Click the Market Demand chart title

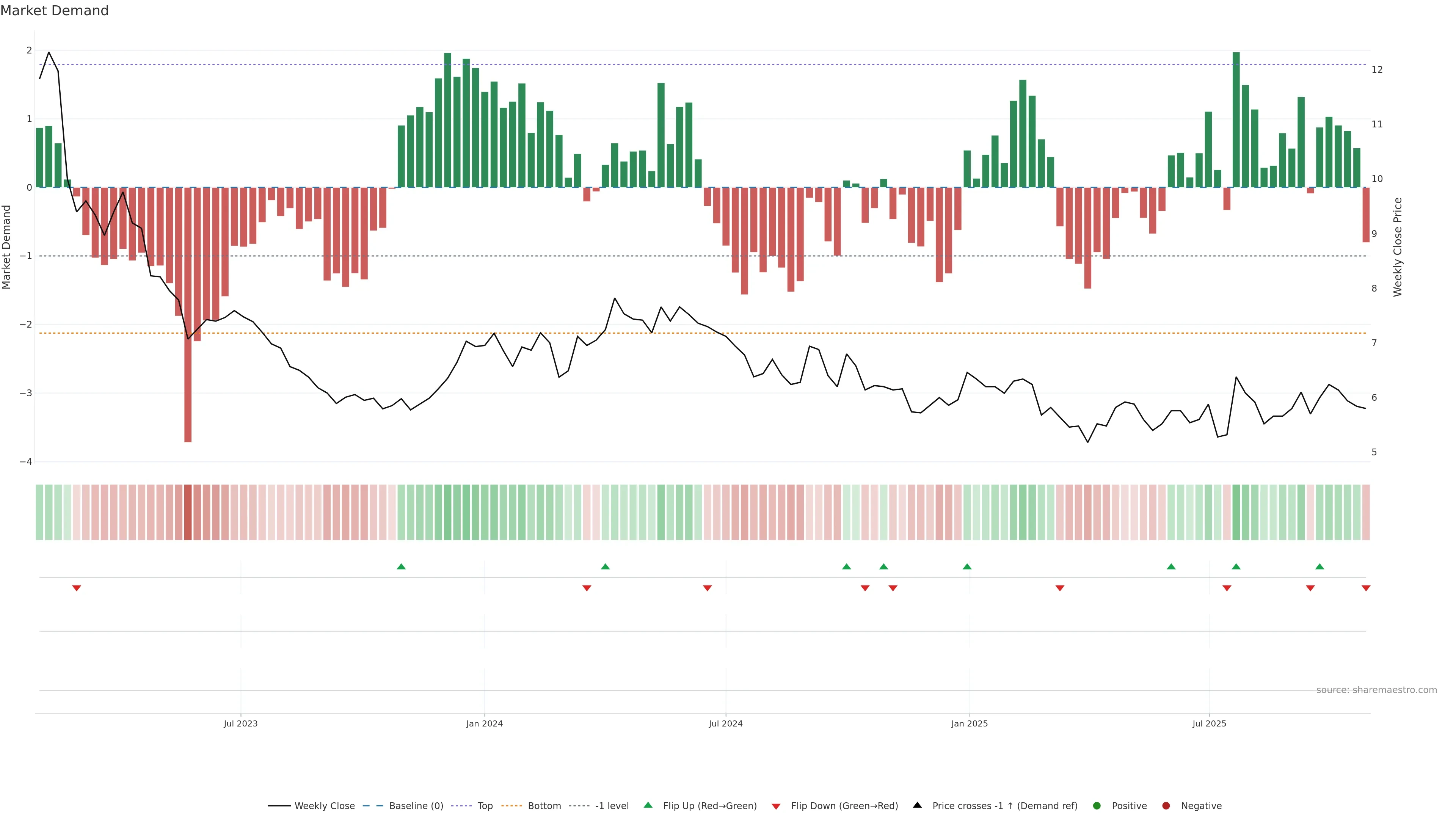click(54, 11)
